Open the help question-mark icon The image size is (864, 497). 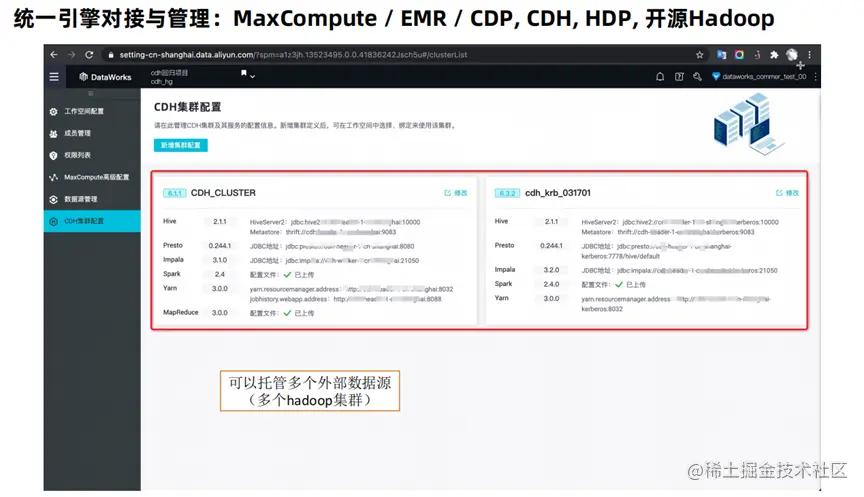click(679, 77)
